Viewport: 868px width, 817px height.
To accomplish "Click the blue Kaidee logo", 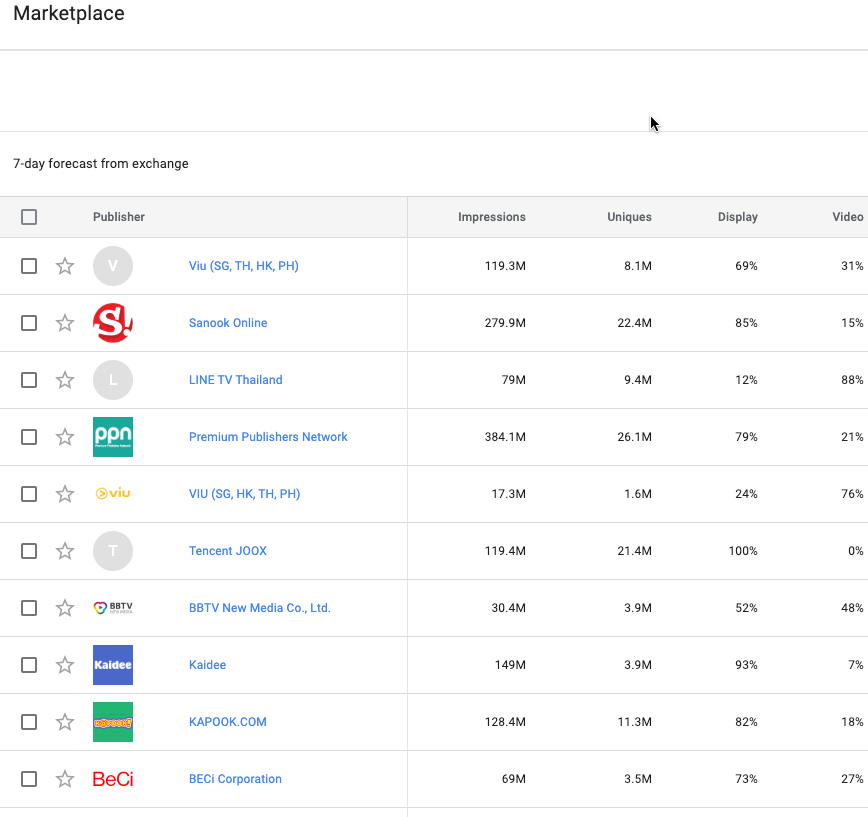I will 113,665.
